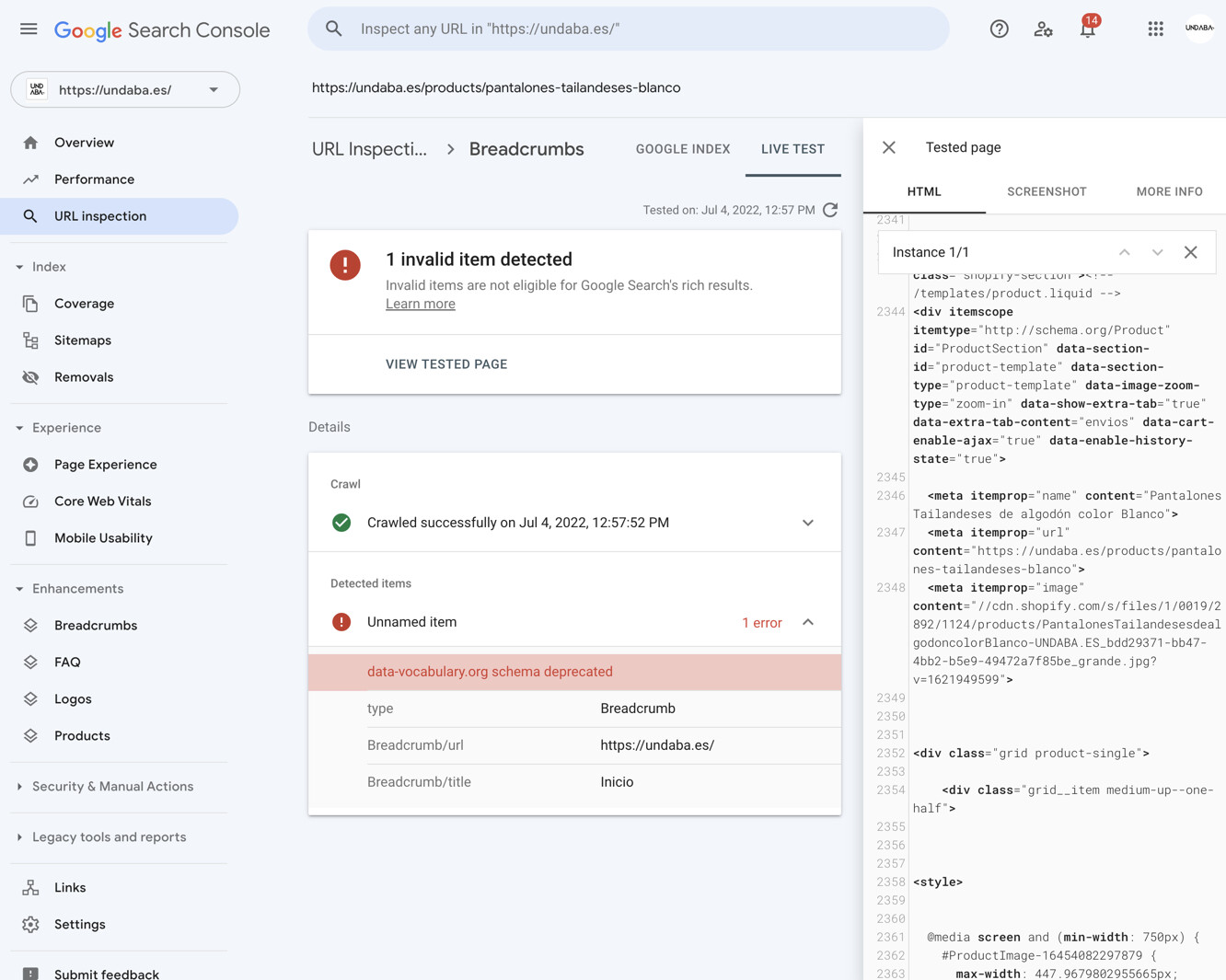Click the View Tested Page button

(446, 364)
